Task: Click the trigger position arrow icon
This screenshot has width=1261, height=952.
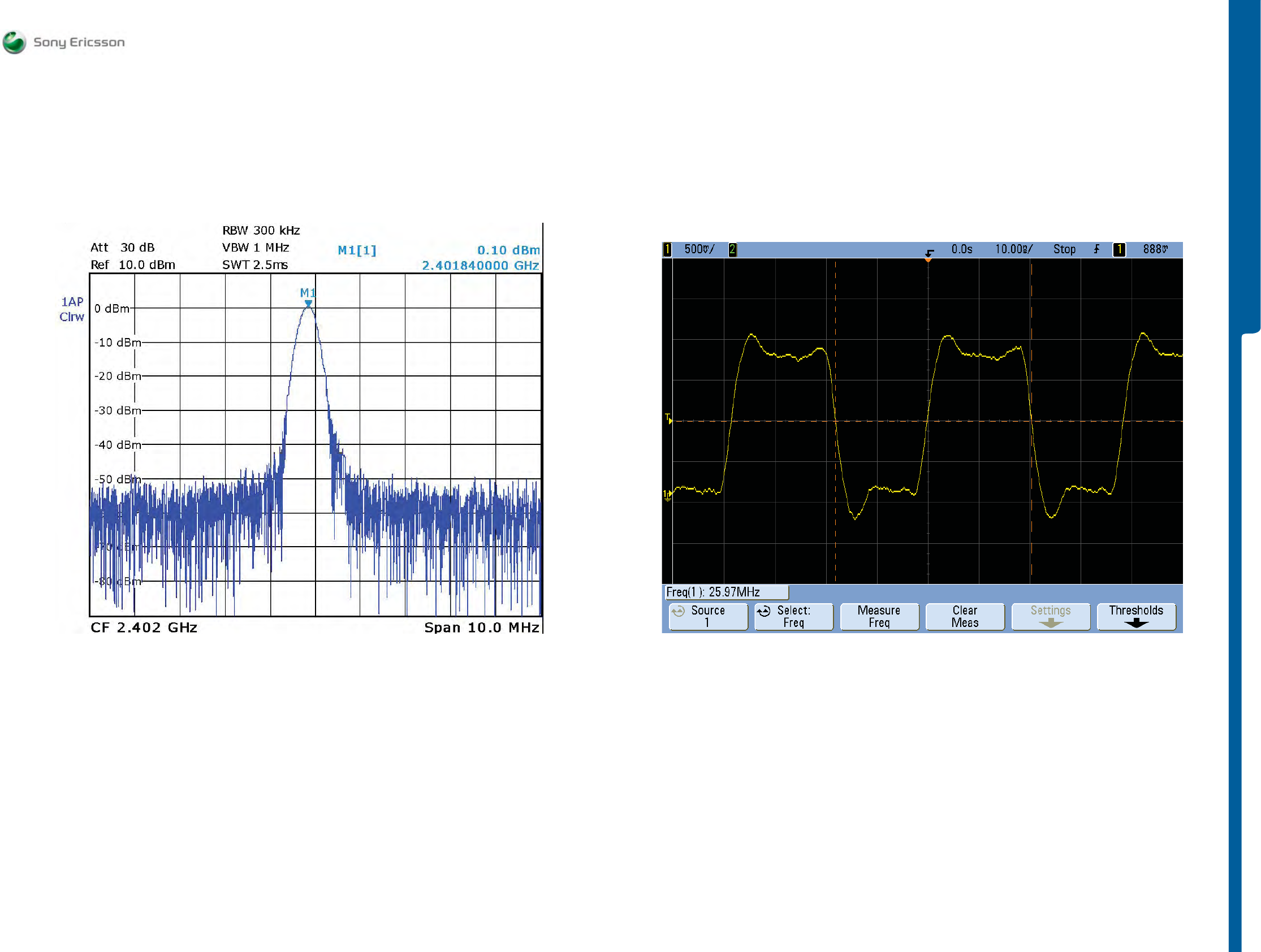Action: coord(929,253)
